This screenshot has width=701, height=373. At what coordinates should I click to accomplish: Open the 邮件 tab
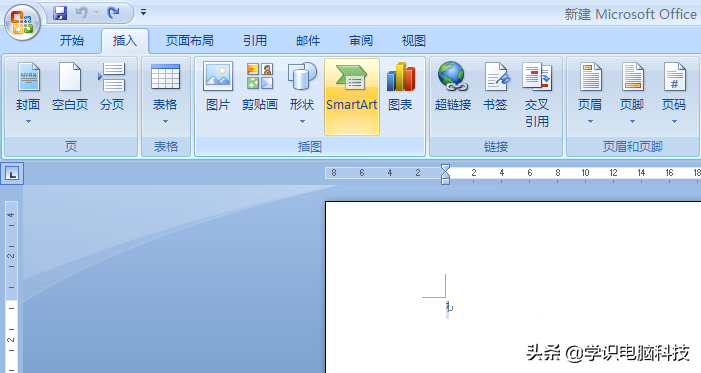click(308, 41)
